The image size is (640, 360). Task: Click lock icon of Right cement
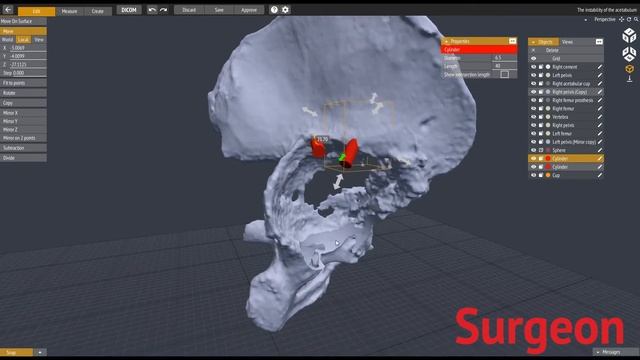541,67
